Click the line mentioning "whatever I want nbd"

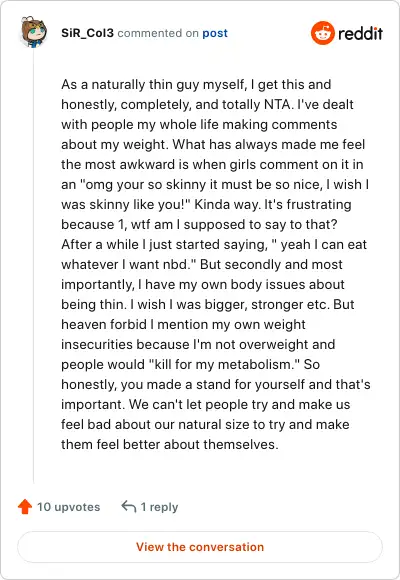point(202,264)
